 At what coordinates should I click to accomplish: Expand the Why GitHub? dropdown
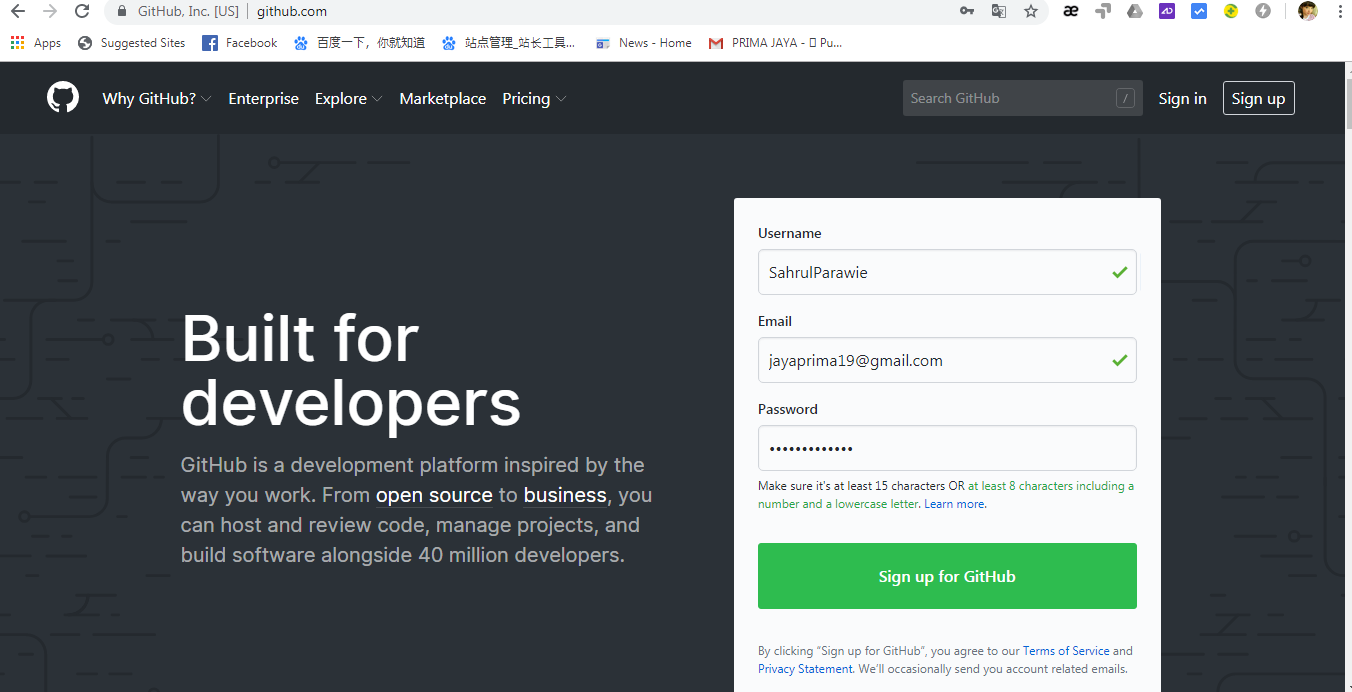pyautogui.click(x=157, y=98)
